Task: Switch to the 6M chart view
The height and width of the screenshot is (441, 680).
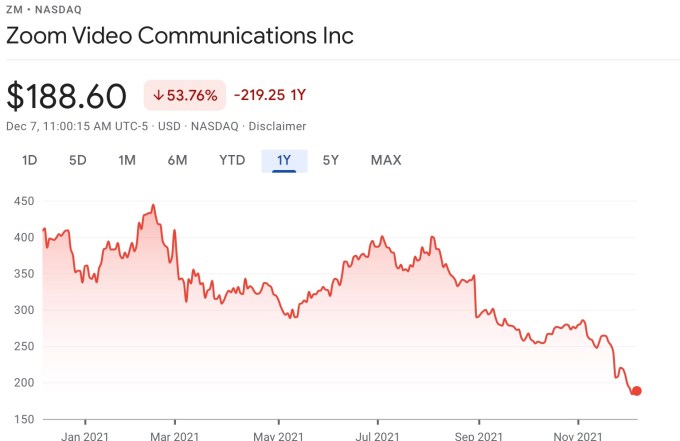Action: click(177, 160)
